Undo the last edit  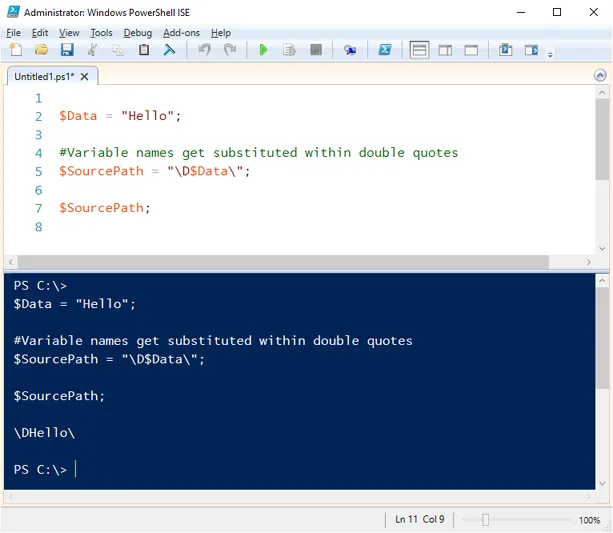point(204,50)
